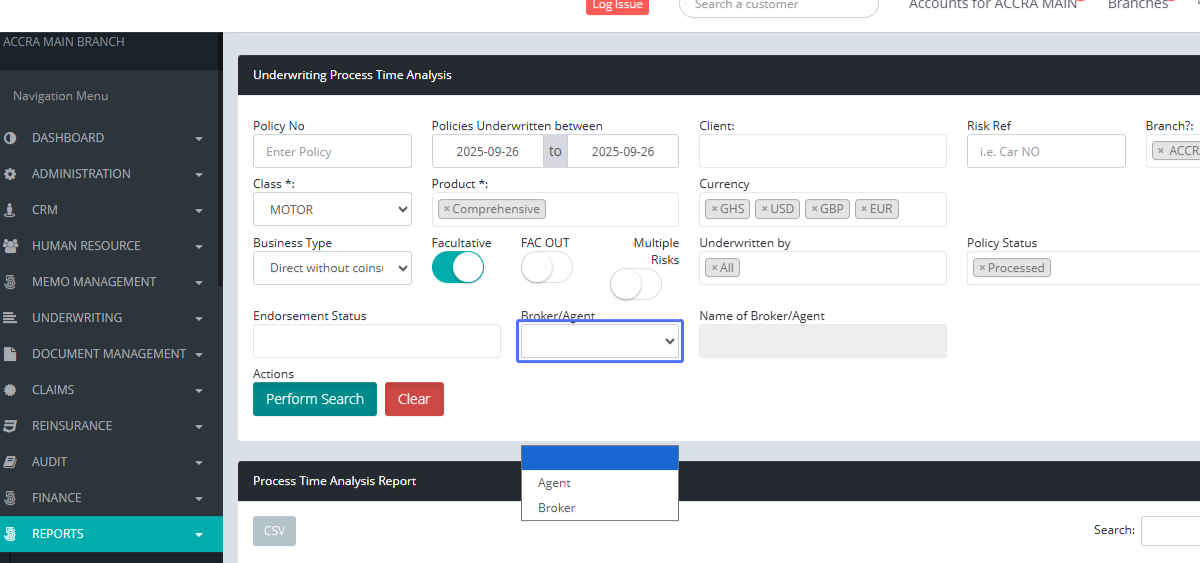
Task: Expand the Reinsurance menu chevron
Action: click(x=199, y=427)
